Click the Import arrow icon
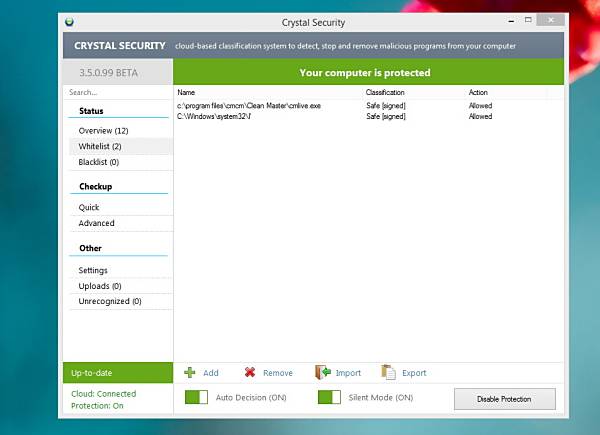The height and width of the screenshot is (435, 600). tap(323, 372)
